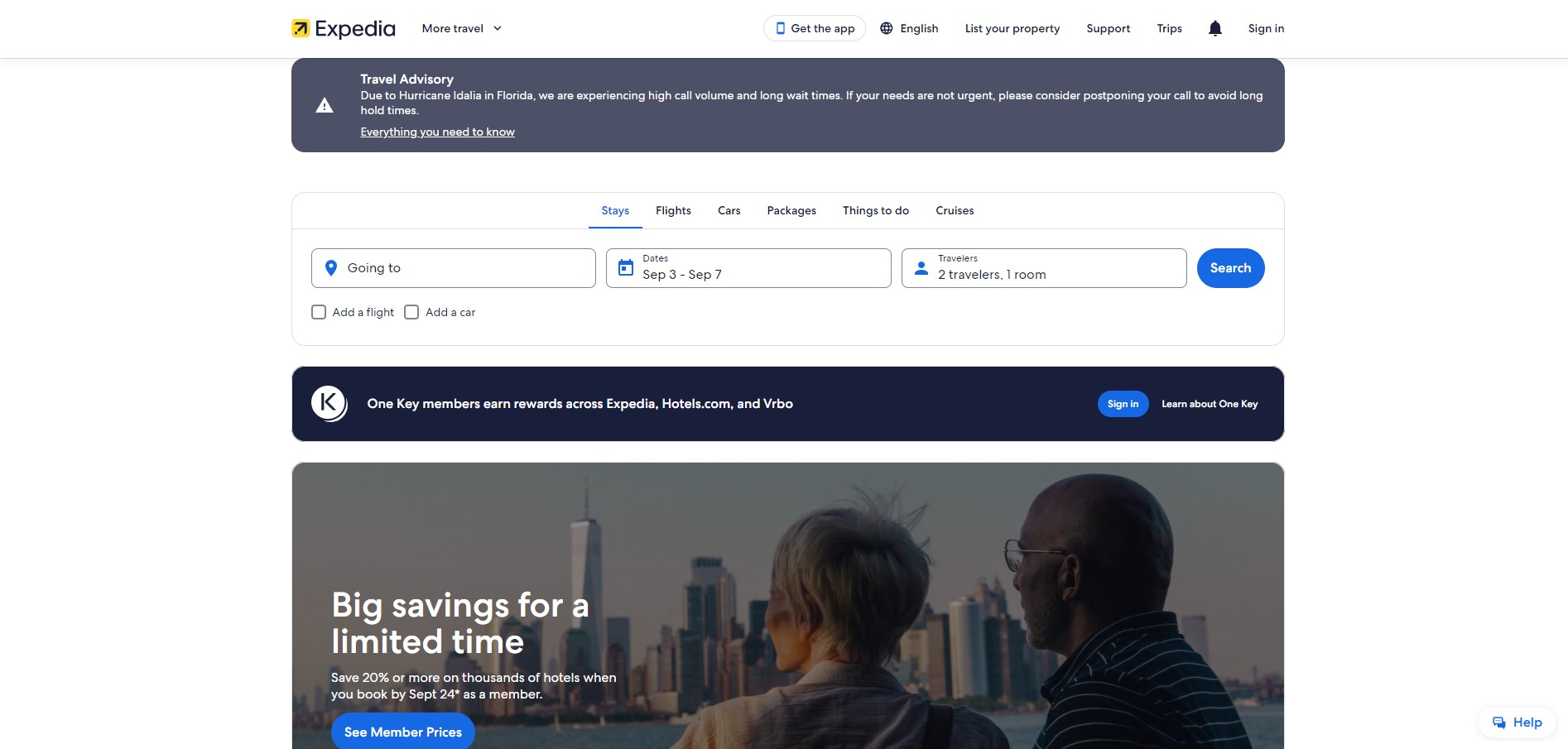This screenshot has height=749, width=1568.
Task: Enable the Add a flight checkbox
Action: coord(319,312)
